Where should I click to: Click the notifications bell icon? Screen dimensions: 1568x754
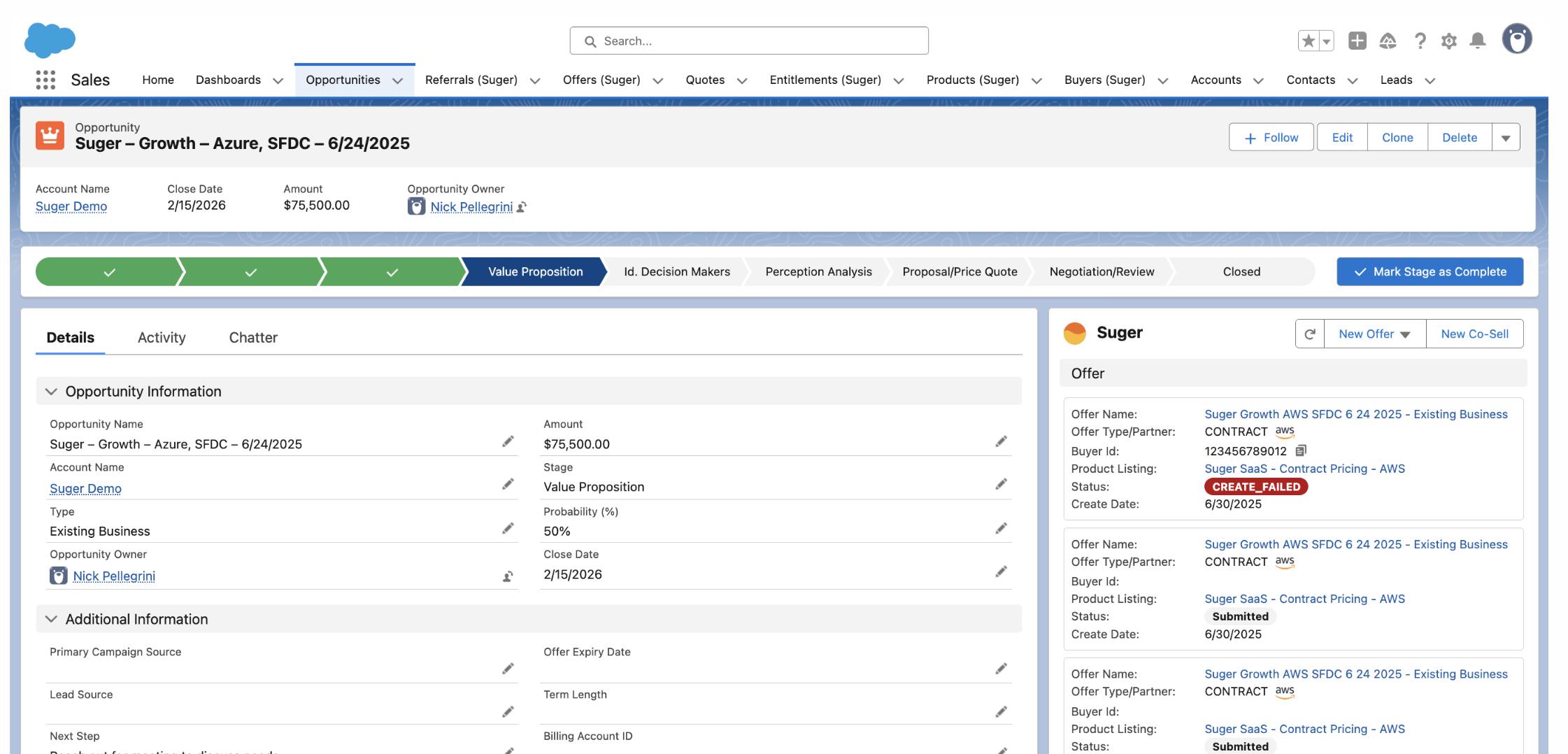pos(1477,41)
